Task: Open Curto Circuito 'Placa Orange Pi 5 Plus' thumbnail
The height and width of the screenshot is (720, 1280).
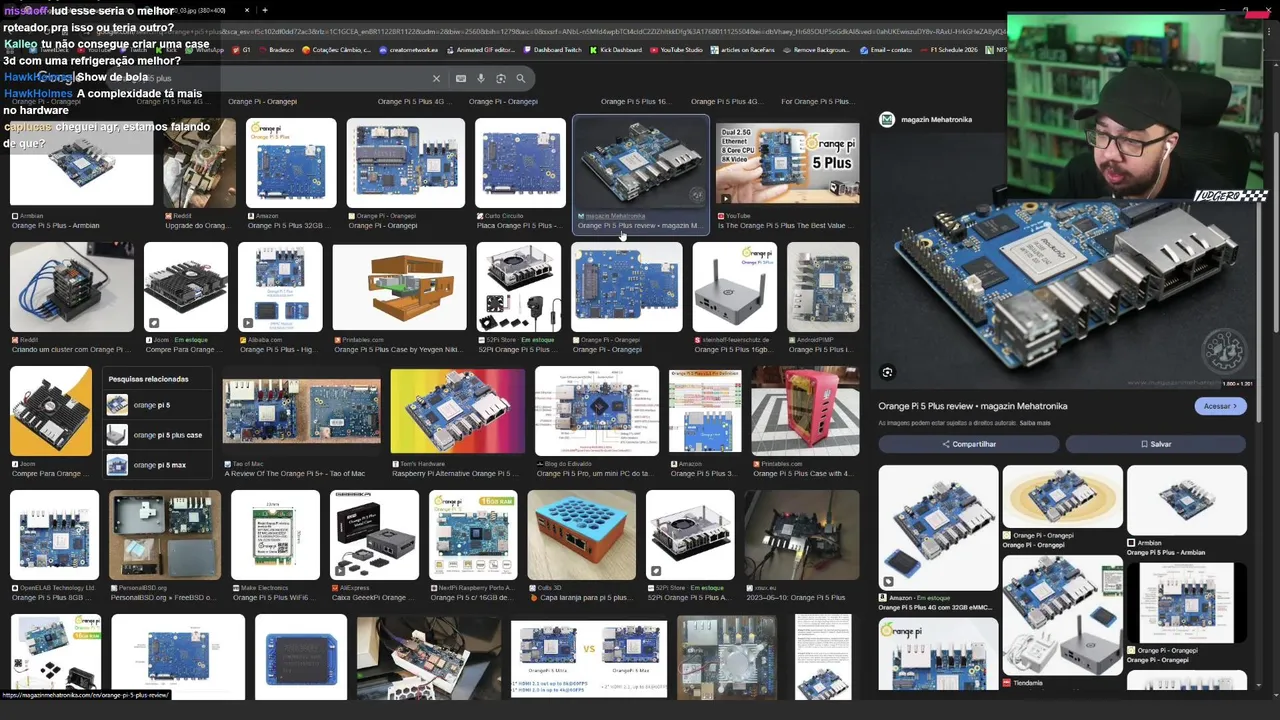Action: (x=520, y=163)
